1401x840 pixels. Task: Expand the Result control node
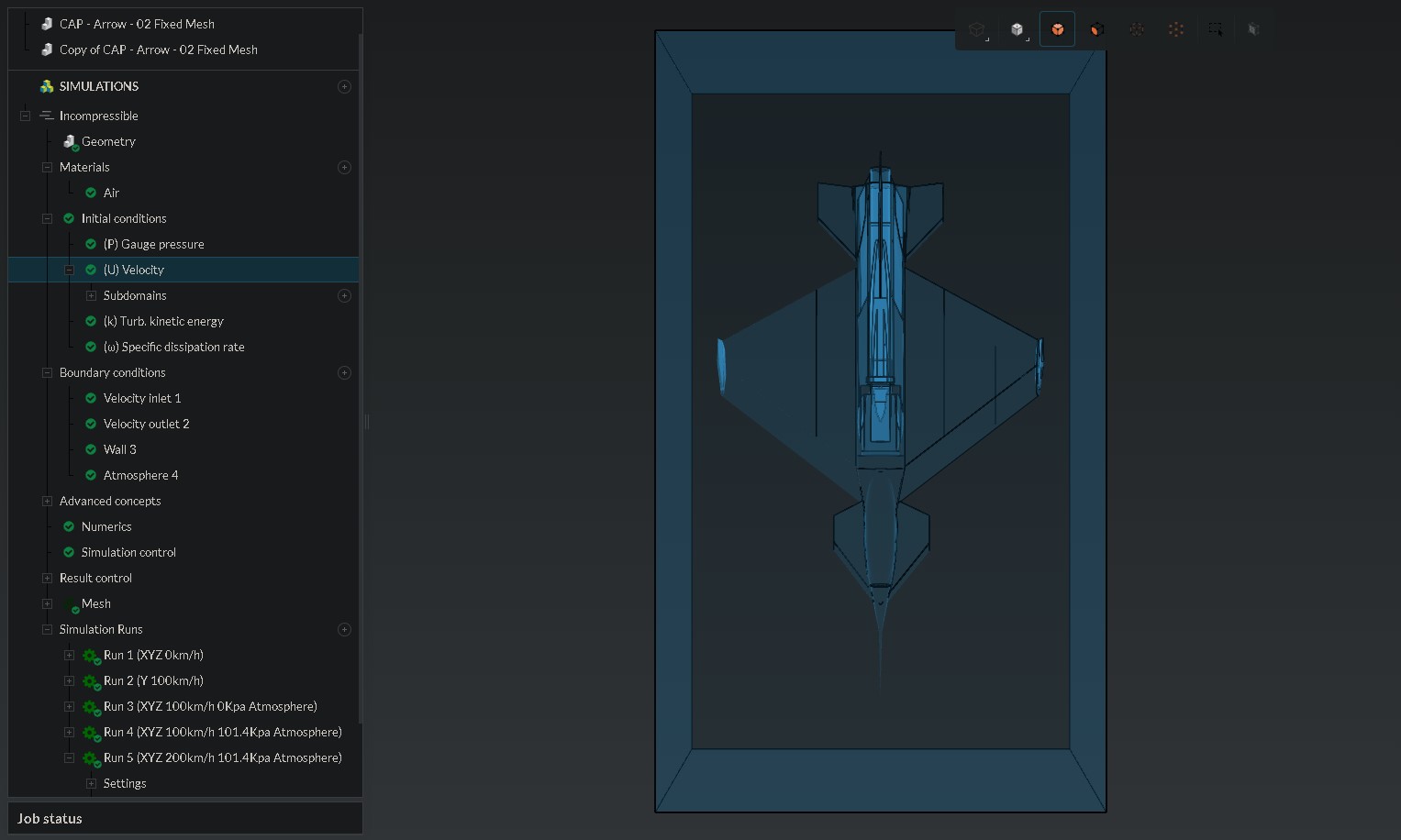pos(47,578)
